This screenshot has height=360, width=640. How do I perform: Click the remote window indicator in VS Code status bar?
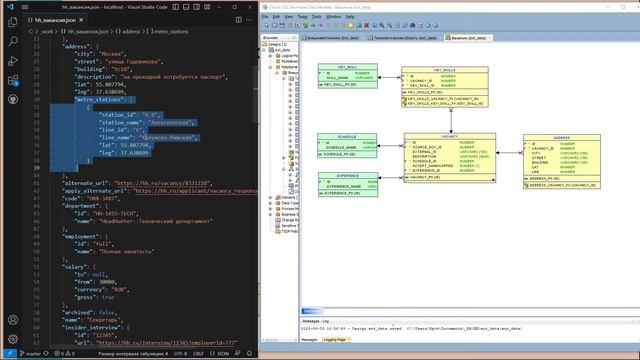pos(10,353)
